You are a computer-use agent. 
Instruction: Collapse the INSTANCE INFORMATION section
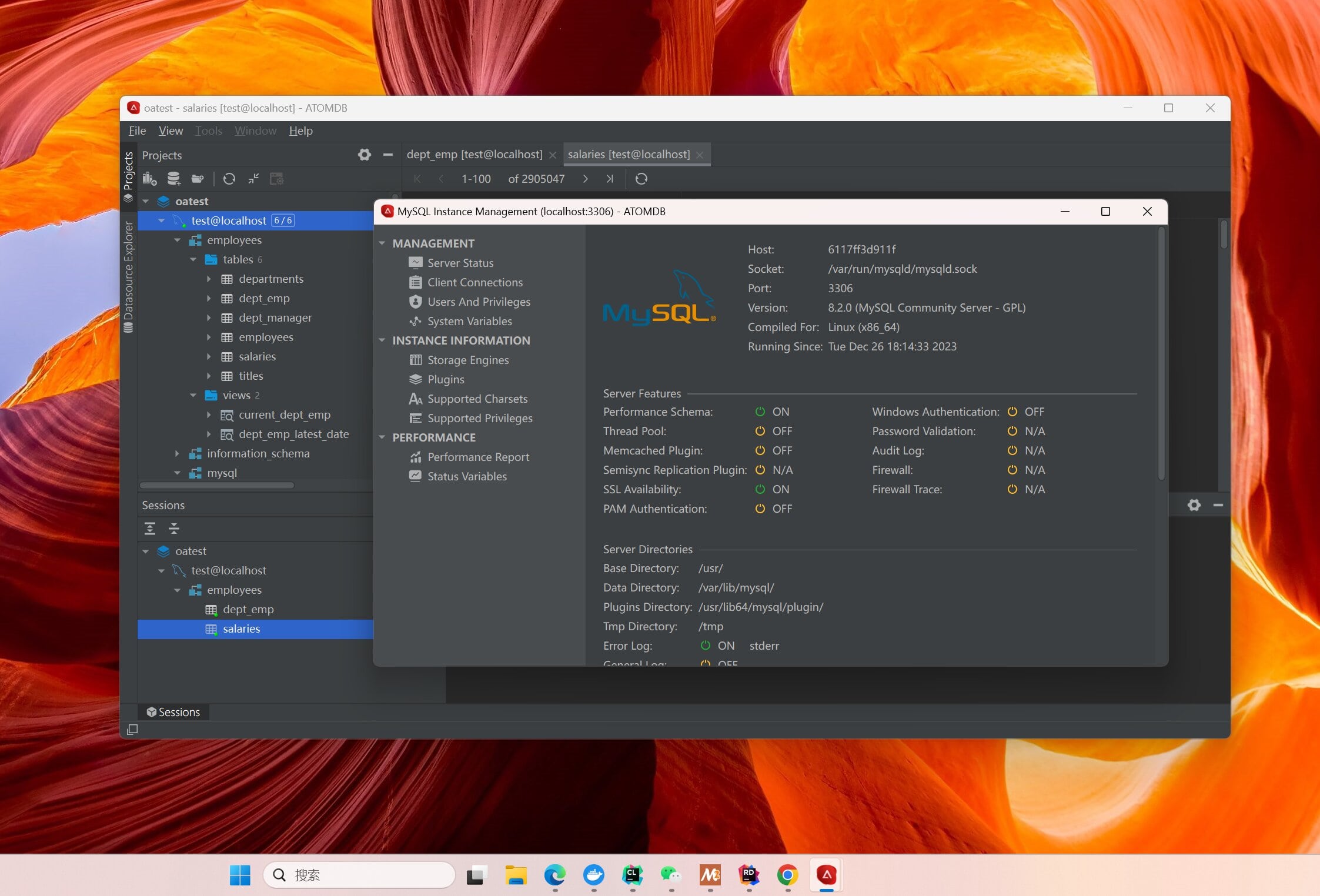382,340
